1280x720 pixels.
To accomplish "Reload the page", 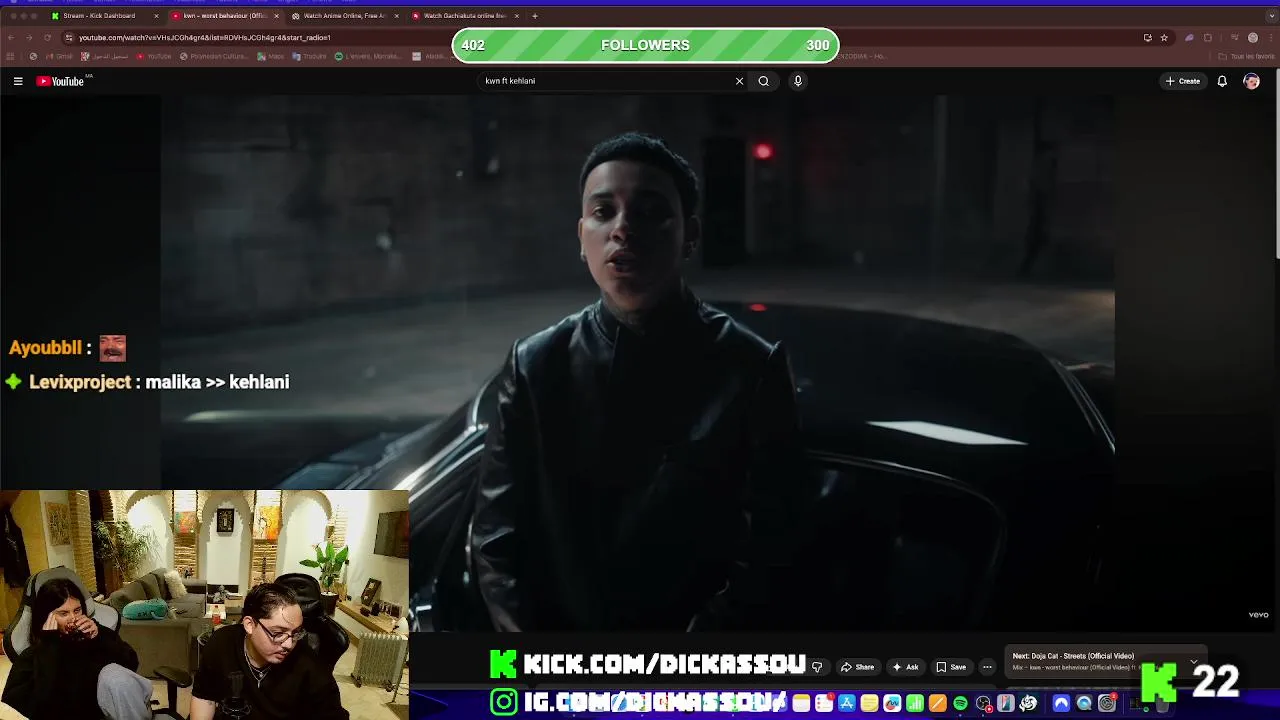I will 47,38.
